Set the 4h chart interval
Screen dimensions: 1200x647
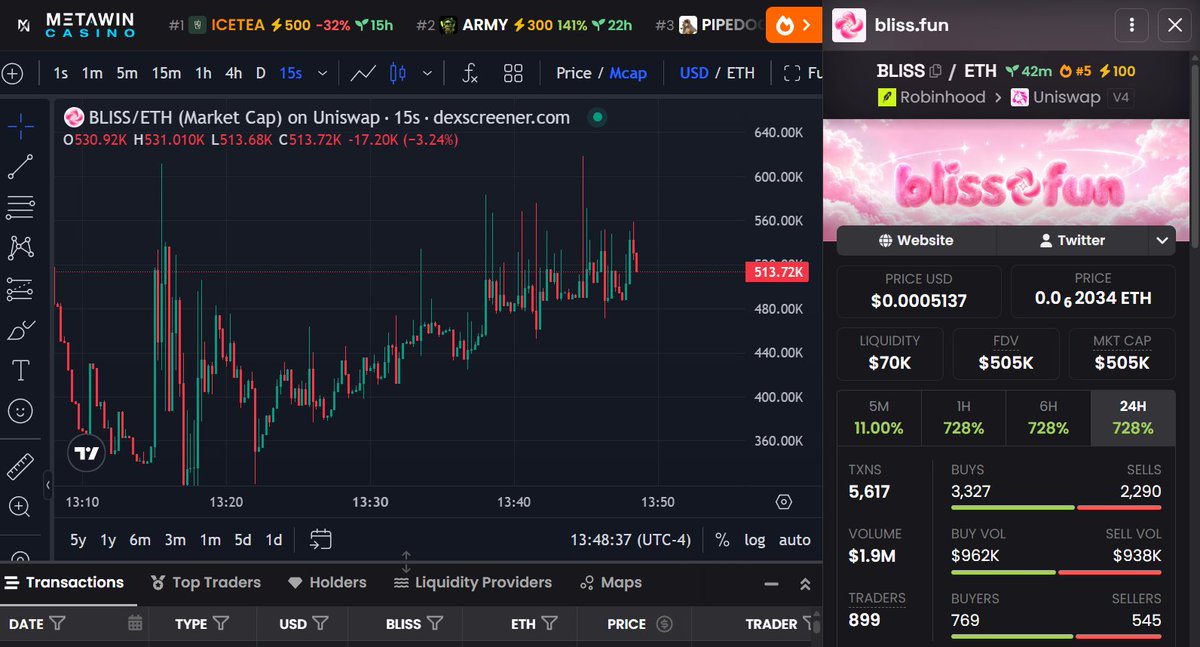pos(233,73)
